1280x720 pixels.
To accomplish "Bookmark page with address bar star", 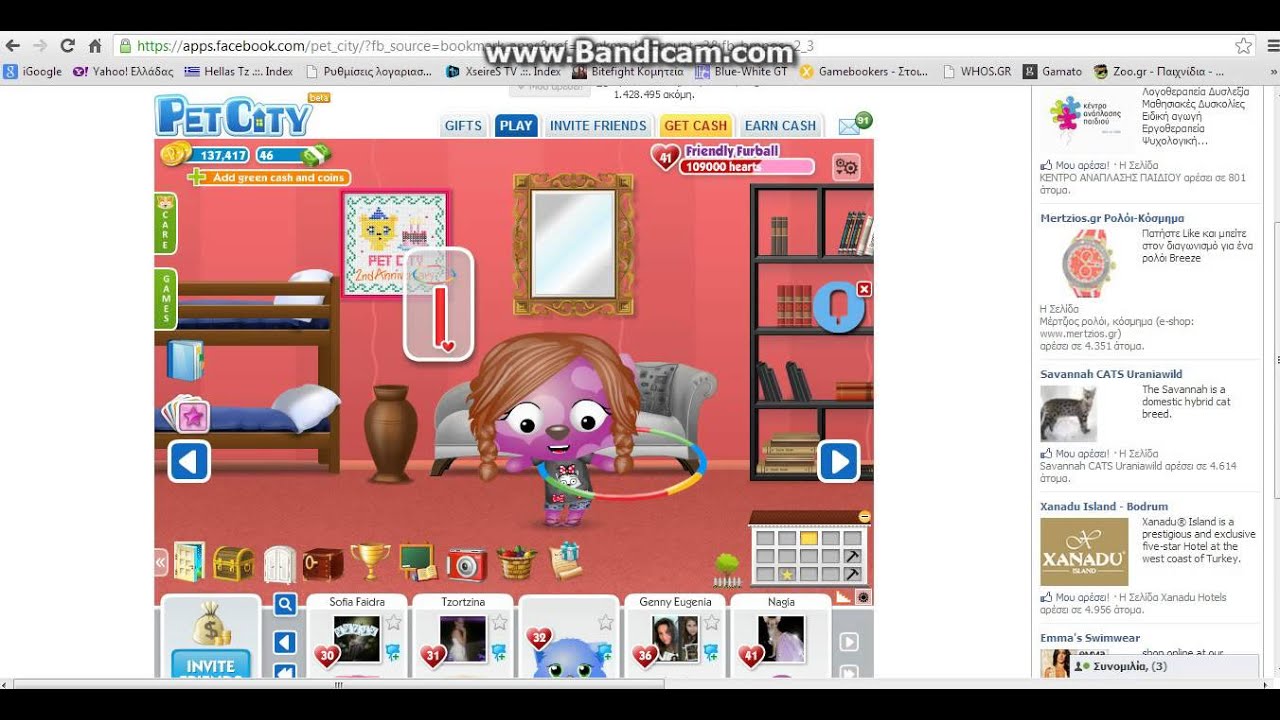I will click(x=1243, y=46).
